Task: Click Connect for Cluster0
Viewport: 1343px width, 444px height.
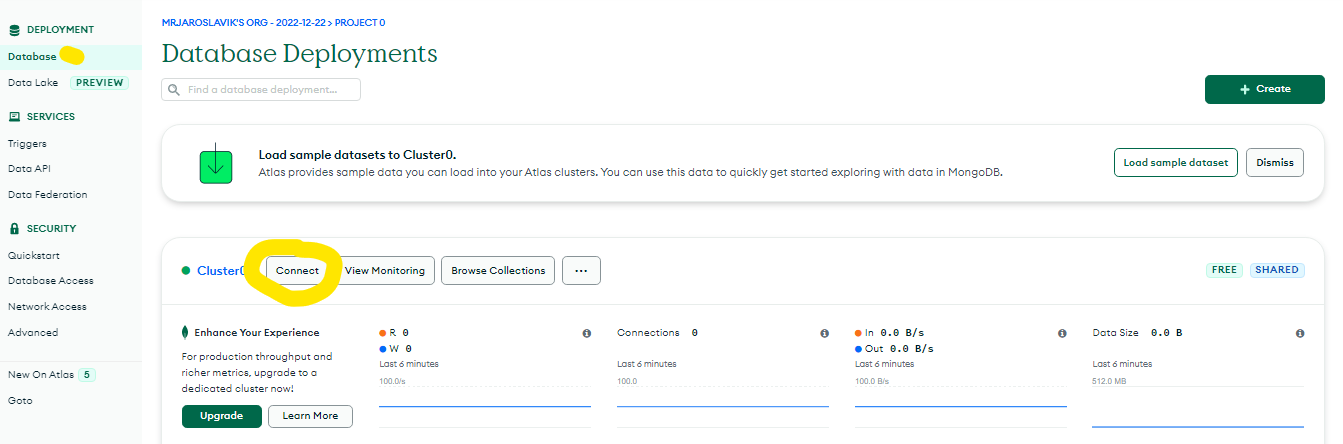Action: click(297, 270)
